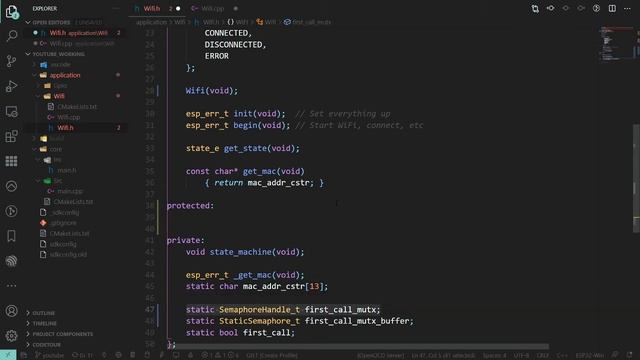Screen dimensions: 640x360
Task: Switch to the Wifi.h editor tab
Action: coord(157,9)
